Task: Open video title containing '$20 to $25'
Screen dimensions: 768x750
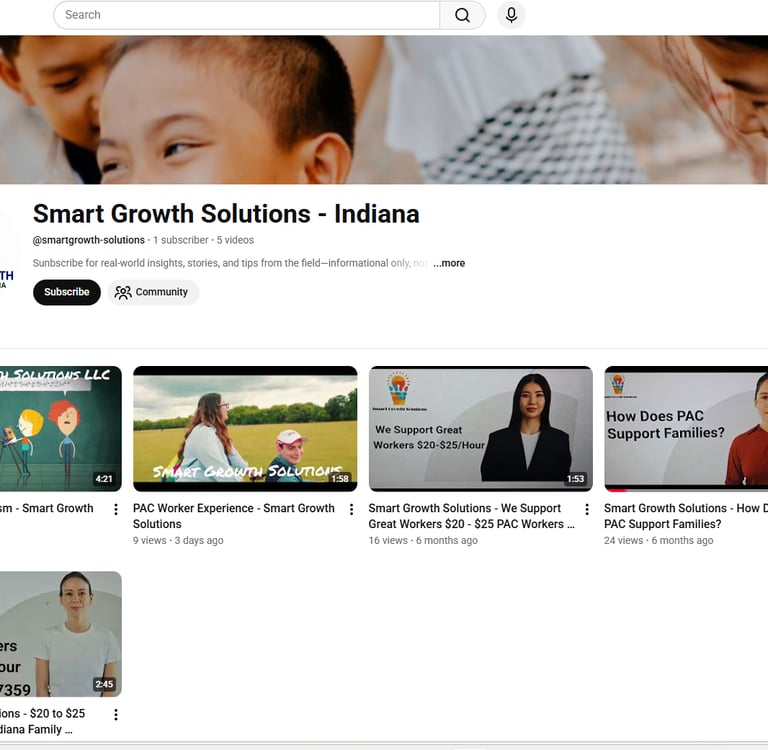Action: tap(43, 721)
